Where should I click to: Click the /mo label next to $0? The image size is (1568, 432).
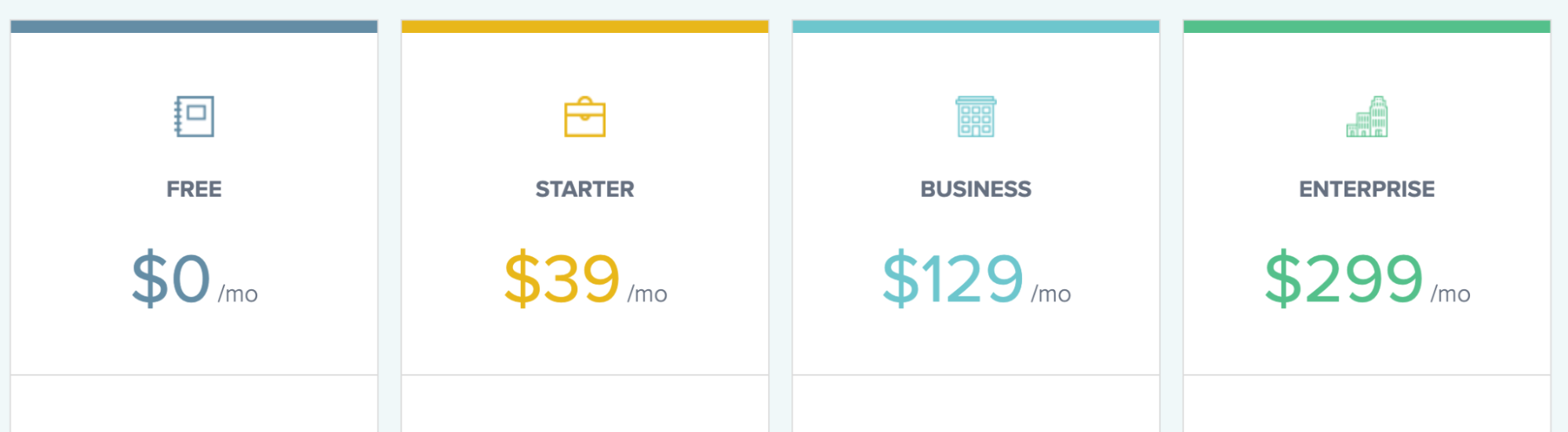pyautogui.click(x=238, y=294)
